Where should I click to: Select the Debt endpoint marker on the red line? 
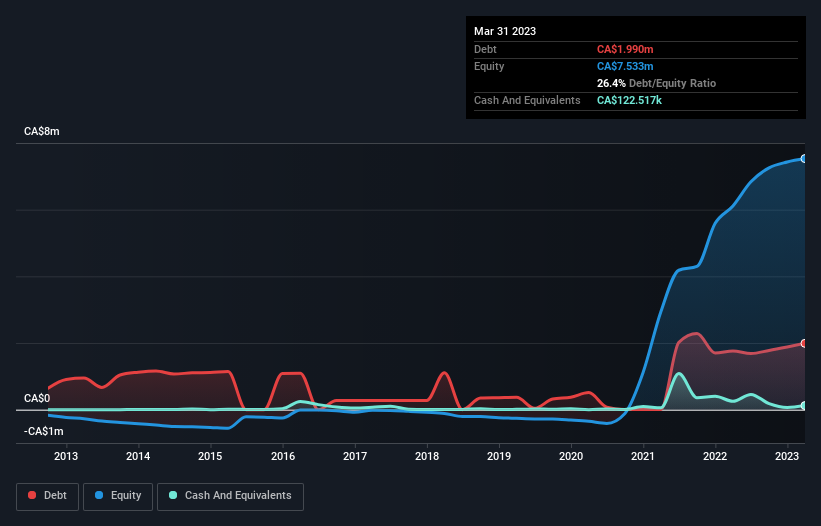coord(804,344)
